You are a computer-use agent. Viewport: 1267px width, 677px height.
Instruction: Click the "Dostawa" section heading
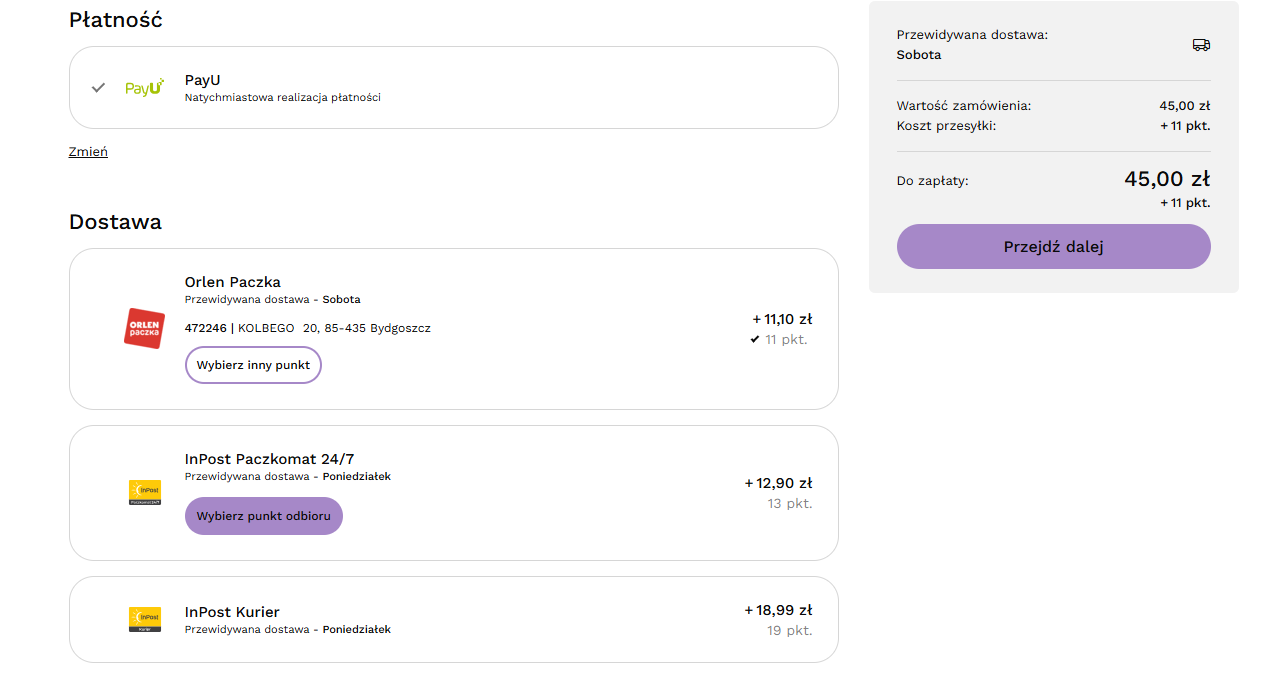point(115,222)
